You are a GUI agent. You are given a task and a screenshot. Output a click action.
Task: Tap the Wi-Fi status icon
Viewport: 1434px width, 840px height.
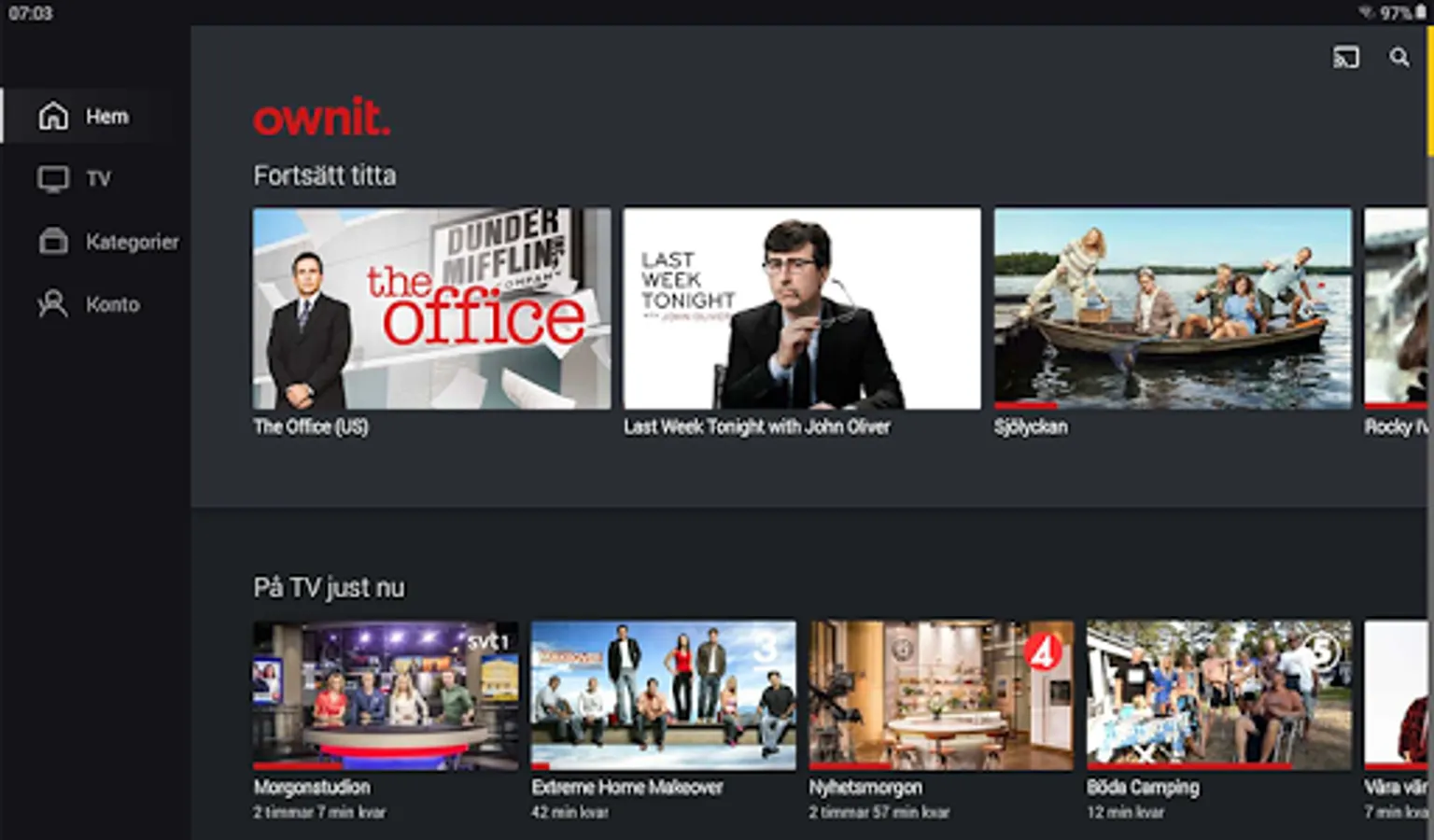click(1366, 13)
